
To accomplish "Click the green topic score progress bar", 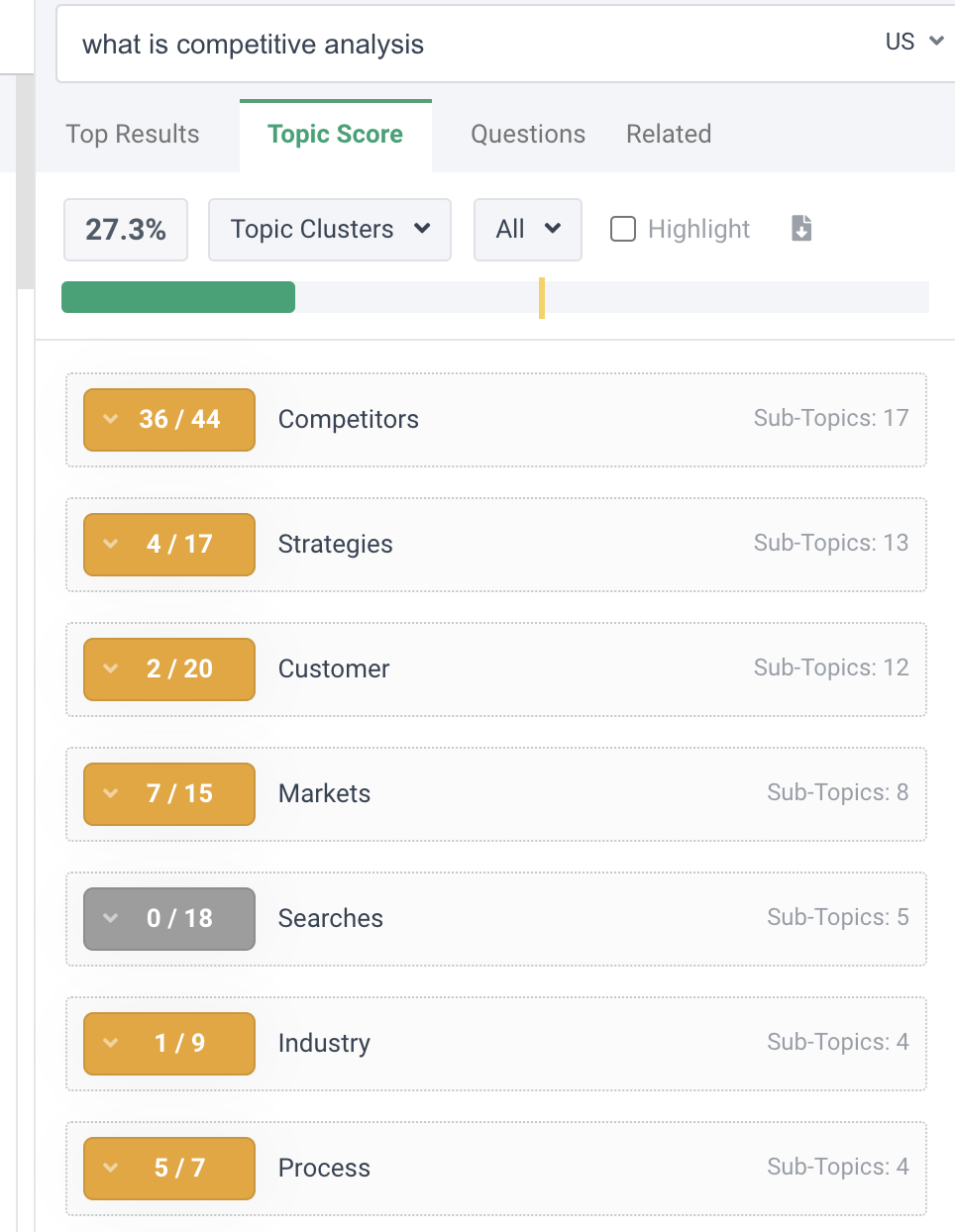I will [x=178, y=297].
